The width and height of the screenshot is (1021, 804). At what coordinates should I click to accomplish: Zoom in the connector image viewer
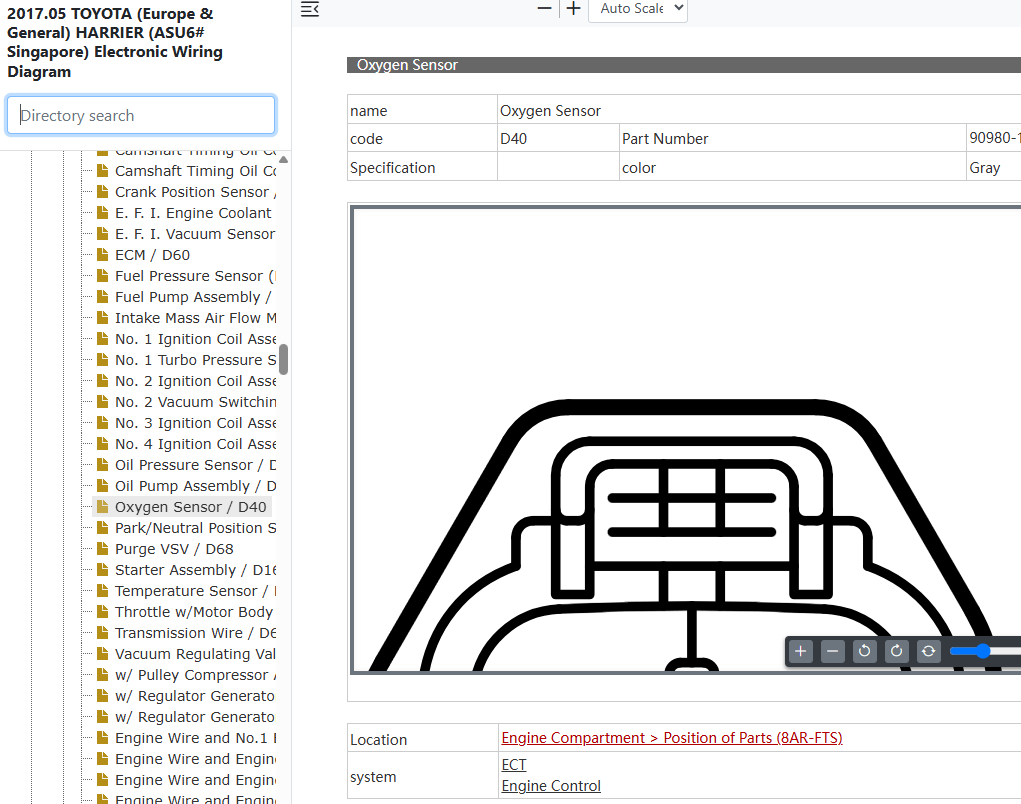click(x=800, y=651)
